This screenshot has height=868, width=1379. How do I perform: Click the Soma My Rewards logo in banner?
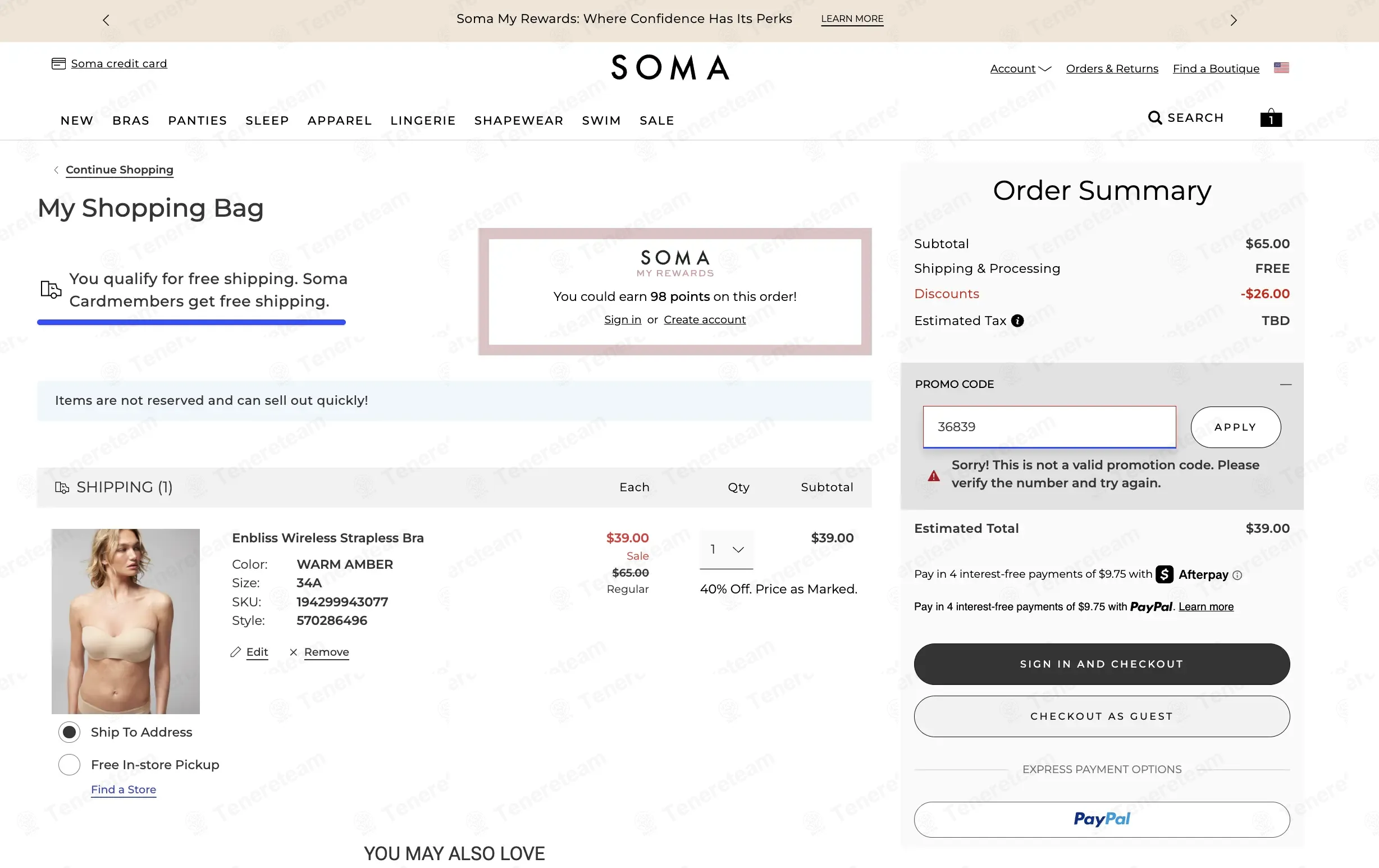click(x=674, y=263)
